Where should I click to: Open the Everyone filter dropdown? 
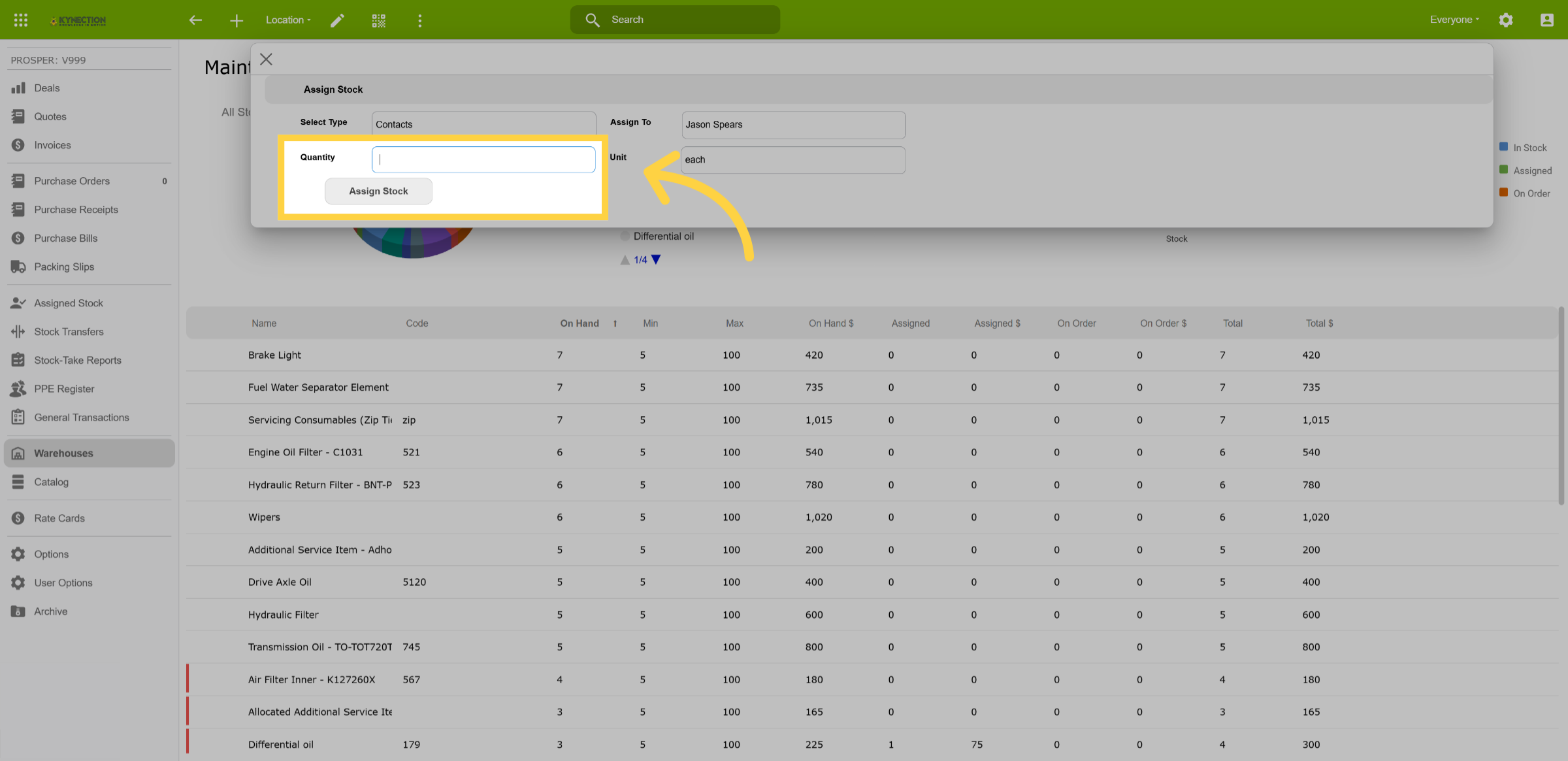(1454, 20)
